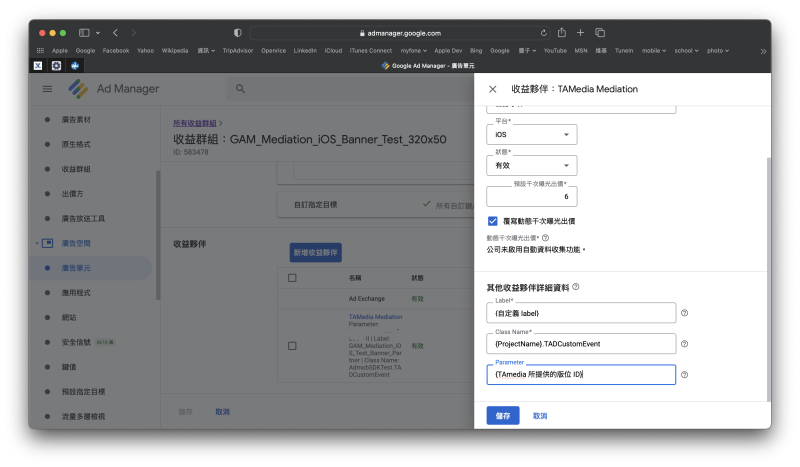Open help icon beside 動態千次曝光出價
Image resolution: width=800 pixels, height=467 pixels.
click(545, 238)
